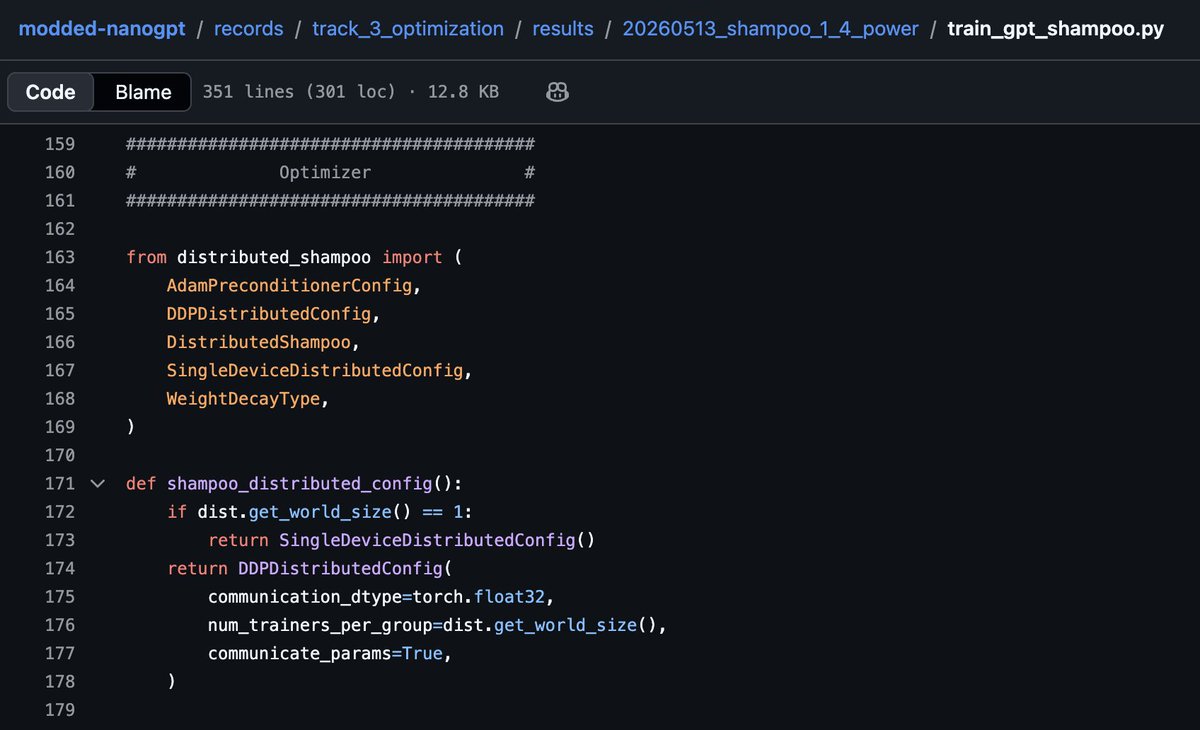This screenshot has width=1200, height=730.
Task: Click shampoo_distributed_config function name
Action: [x=300, y=484]
